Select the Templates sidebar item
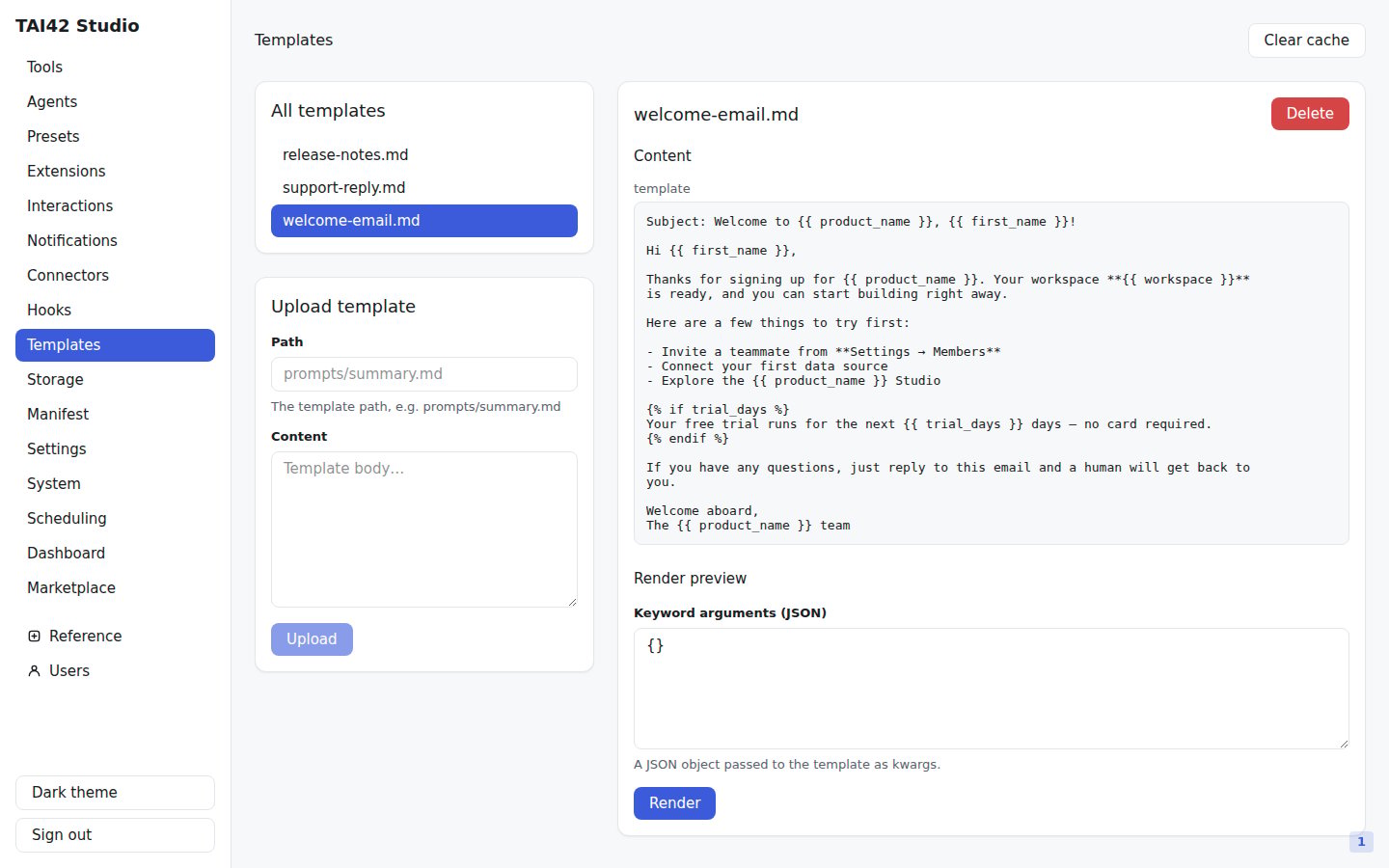This screenshot has height=868, width=1389. click(115, 345)
